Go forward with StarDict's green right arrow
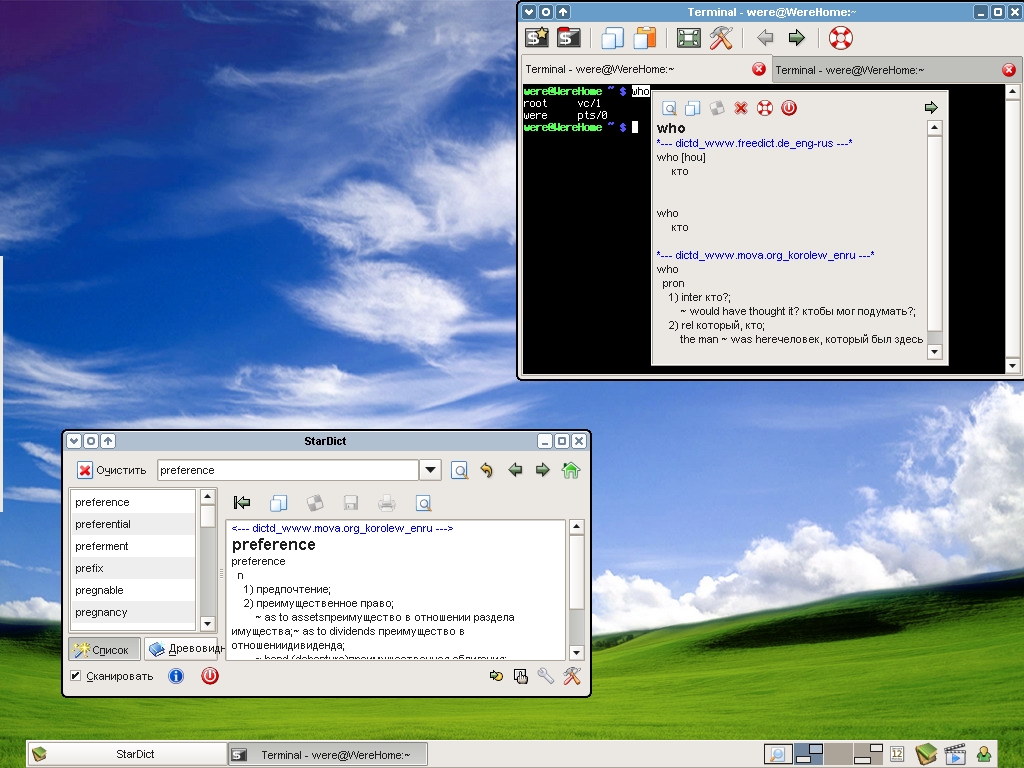Screen dimensions: 1024x768 pyautogui.click(x=543, y=470)
